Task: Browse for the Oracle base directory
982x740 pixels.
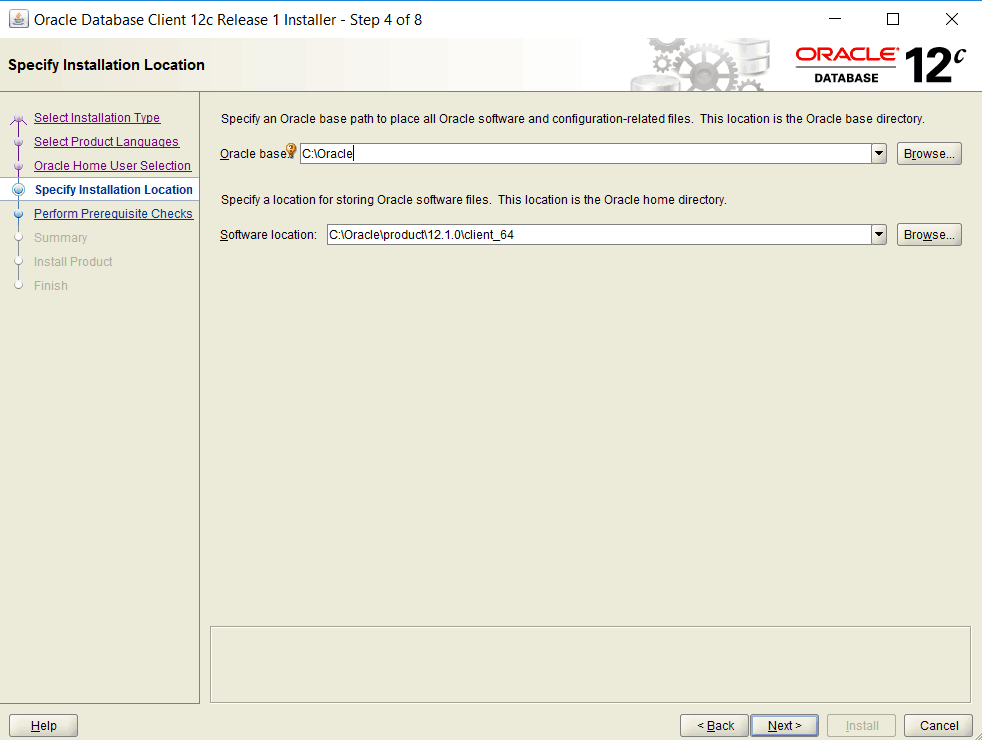Action: tap(929, 153)
